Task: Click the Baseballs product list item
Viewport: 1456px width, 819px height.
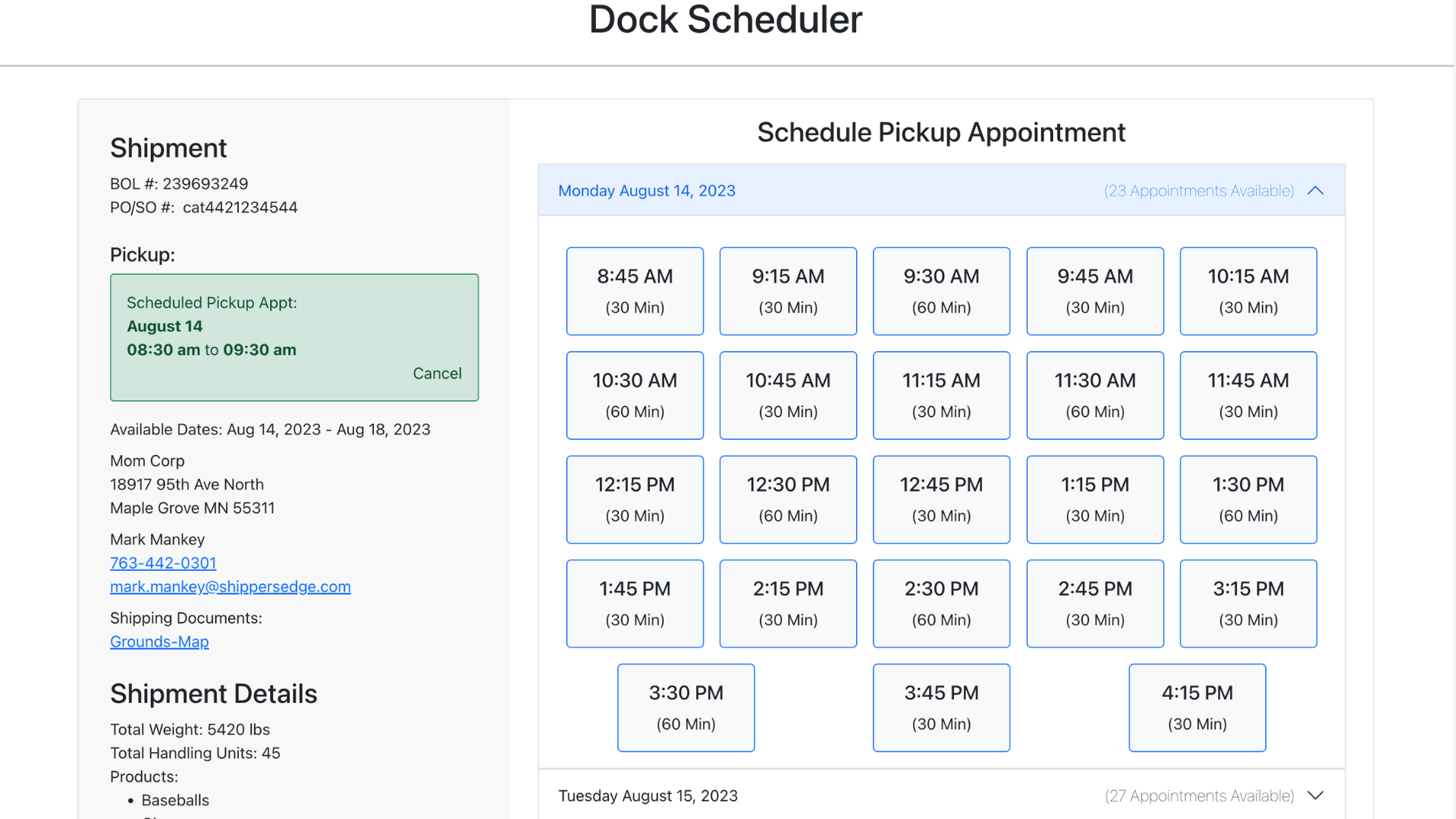Action: 175,800
